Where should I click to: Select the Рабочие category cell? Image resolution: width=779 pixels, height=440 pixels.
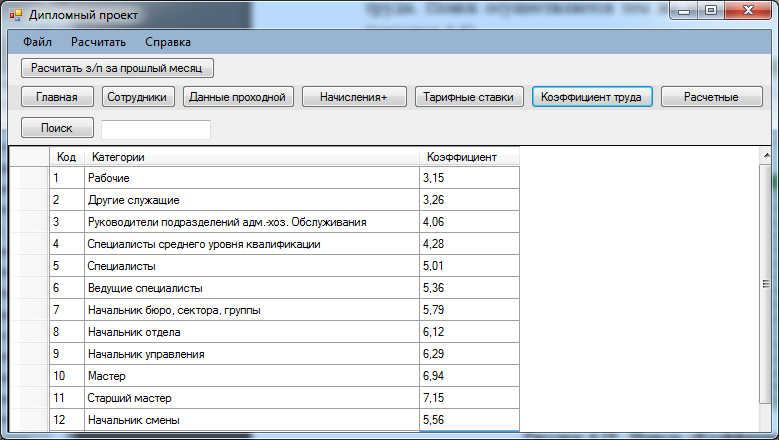point(252,178)
